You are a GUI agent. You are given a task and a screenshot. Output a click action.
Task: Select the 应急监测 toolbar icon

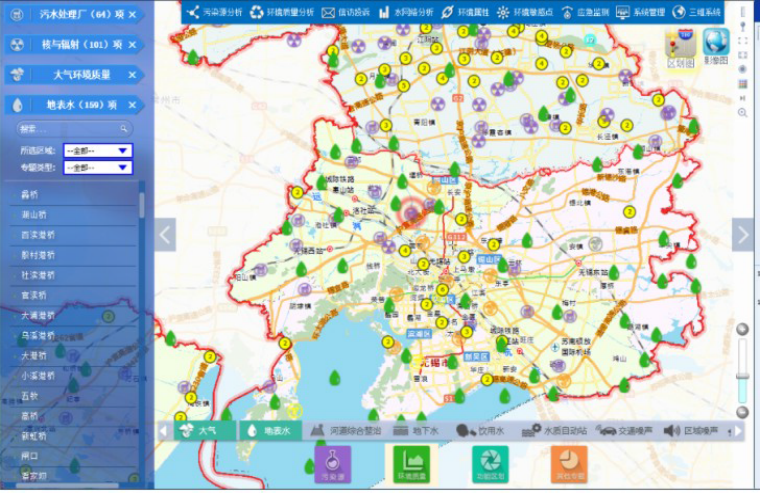563,12
